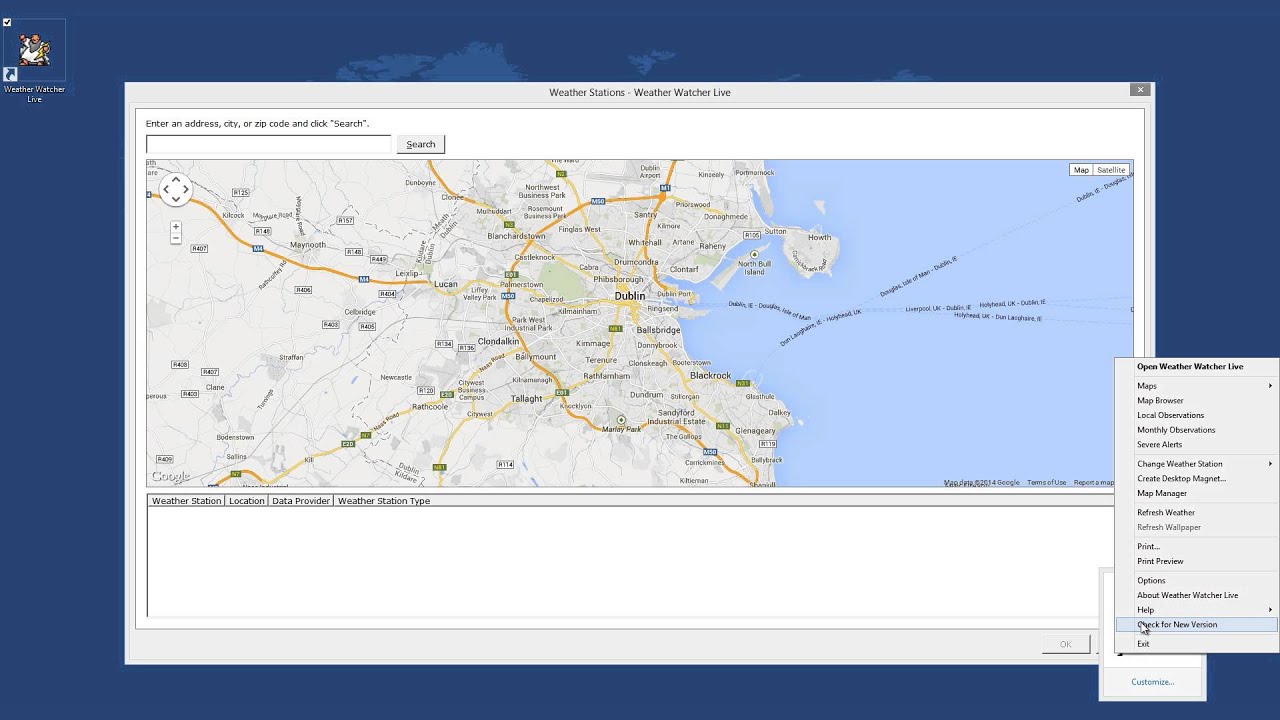Choose Monthly Observations in the menu

[1197, 430]
